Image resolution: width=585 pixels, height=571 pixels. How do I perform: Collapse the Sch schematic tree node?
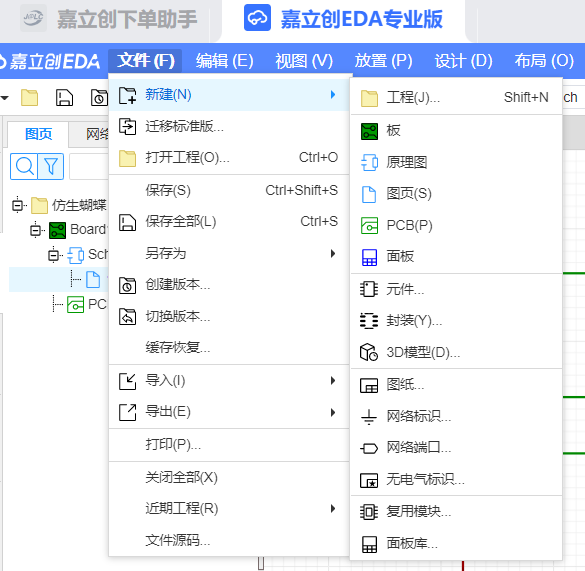click(x=53, y=255)
